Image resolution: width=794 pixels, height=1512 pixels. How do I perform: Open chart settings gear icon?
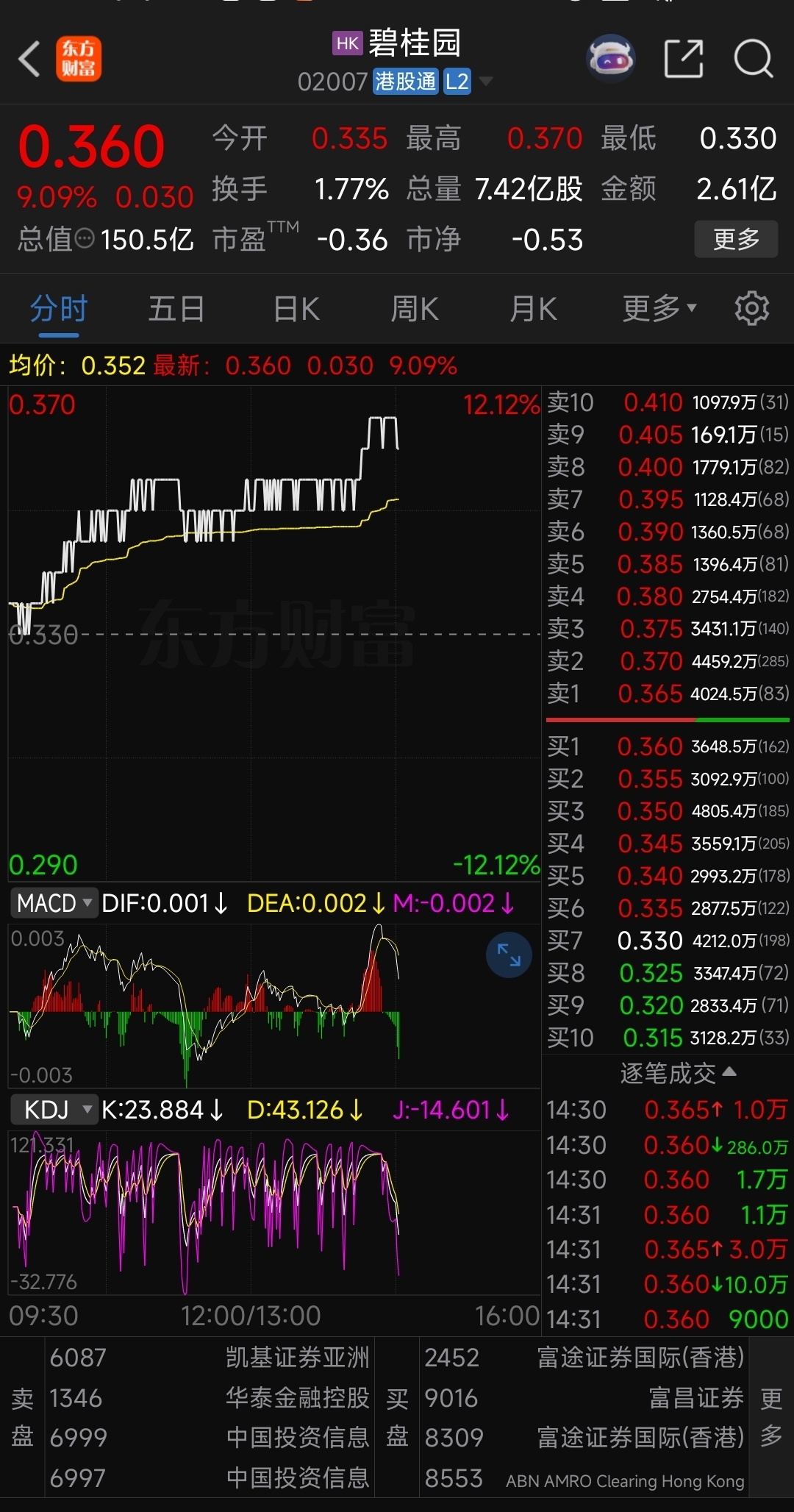pos(751,308)
